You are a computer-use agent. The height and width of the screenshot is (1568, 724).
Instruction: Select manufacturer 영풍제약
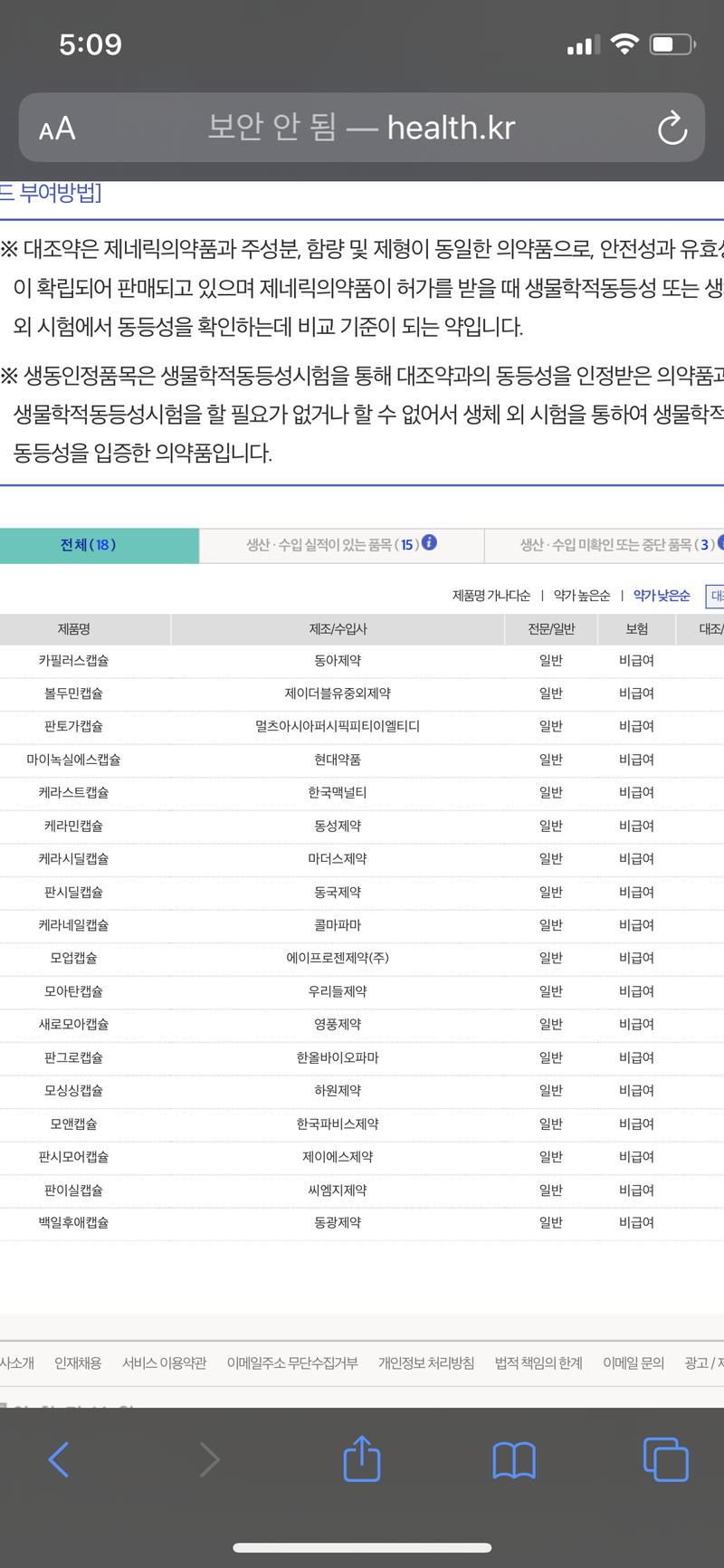(x=338, y=1025)
